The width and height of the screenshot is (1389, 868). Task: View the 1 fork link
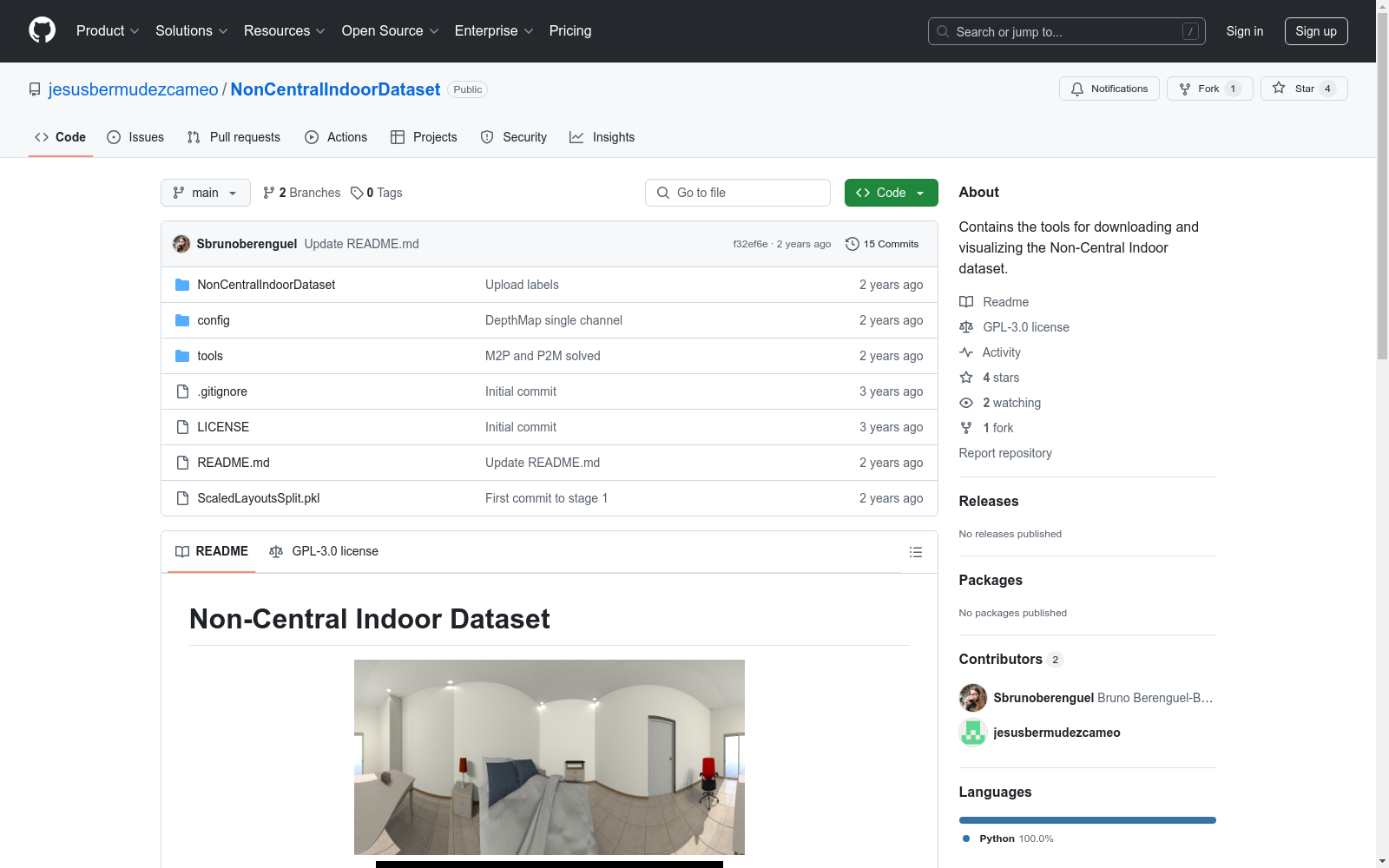click(x=986, y=428)
